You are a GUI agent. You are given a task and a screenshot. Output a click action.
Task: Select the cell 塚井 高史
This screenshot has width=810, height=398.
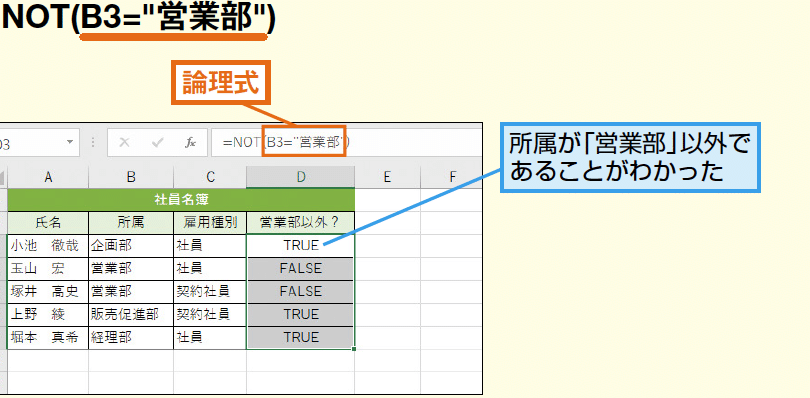click(48, 292)
